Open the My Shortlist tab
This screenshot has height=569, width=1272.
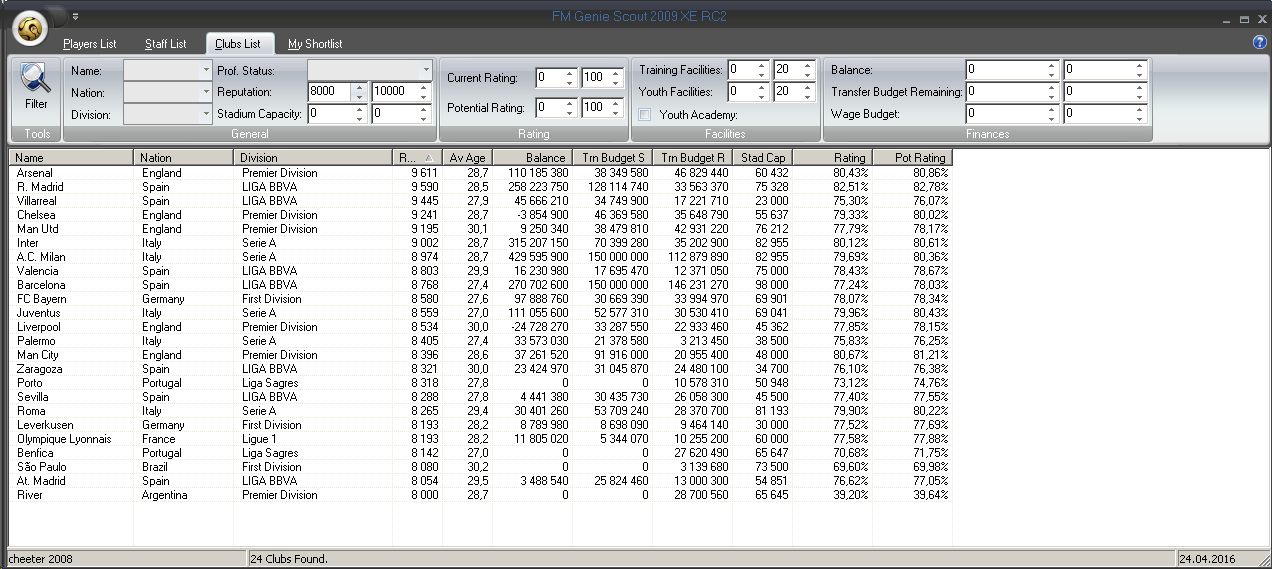pos(315,44)
